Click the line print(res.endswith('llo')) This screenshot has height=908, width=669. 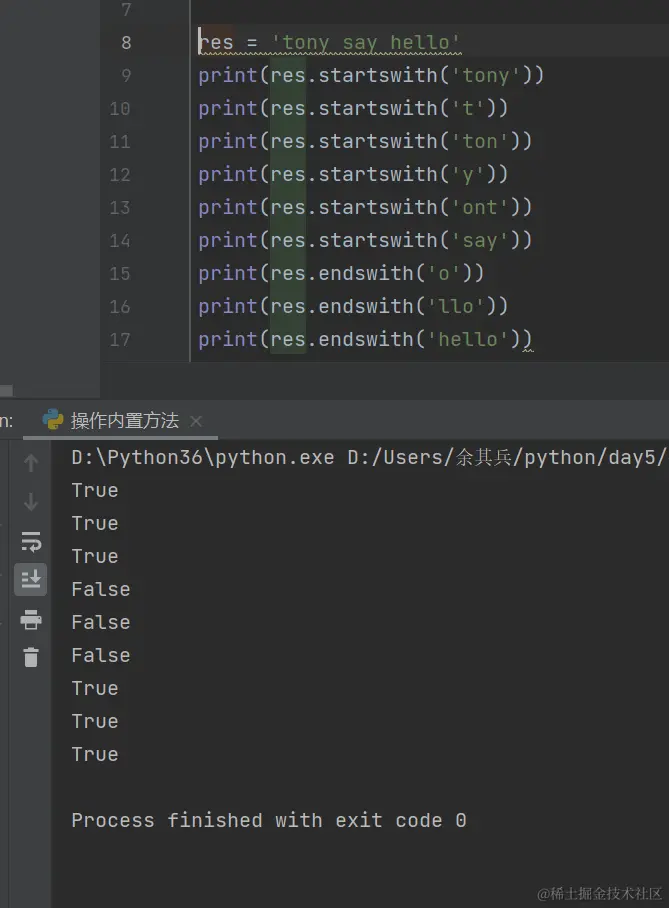tap(353, 306)
